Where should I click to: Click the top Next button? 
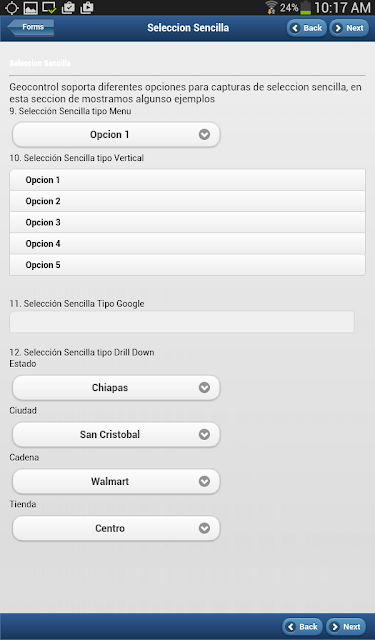pyautogui.click(x=349, y=28)
